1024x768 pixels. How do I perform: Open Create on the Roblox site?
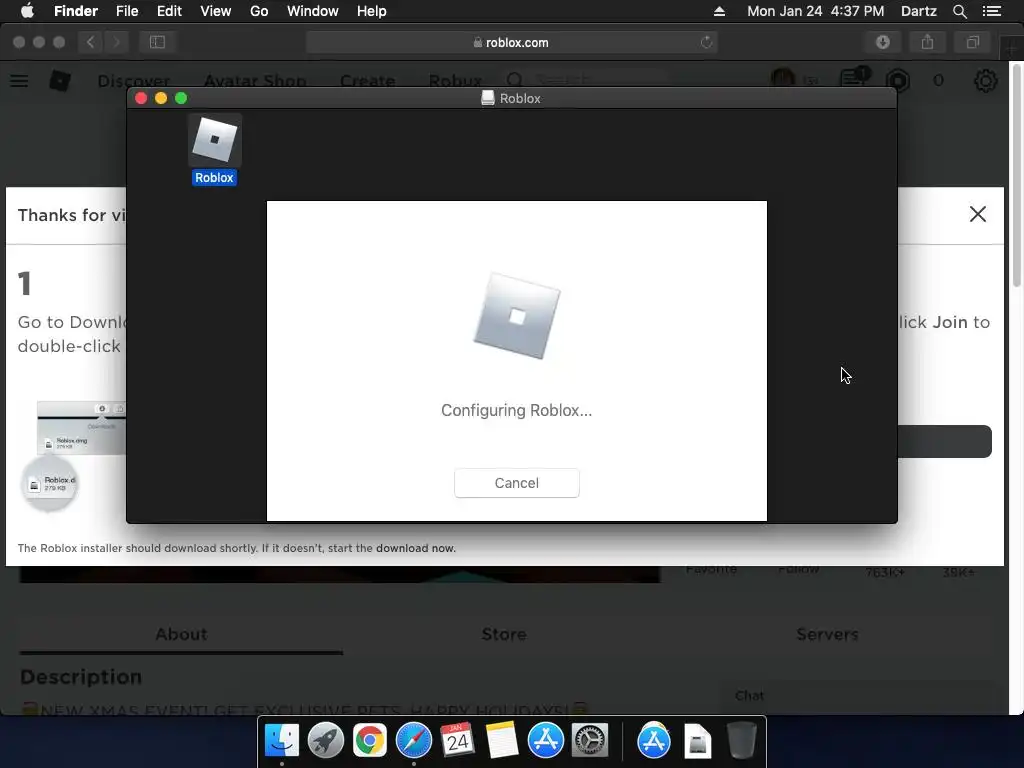[367, 81]
